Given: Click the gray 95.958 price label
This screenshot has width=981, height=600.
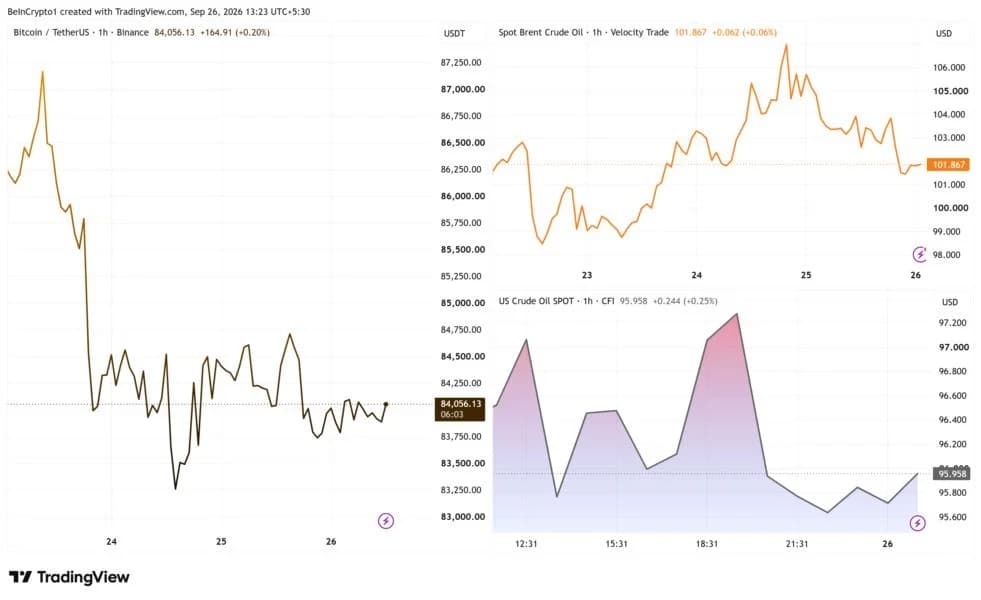Looking at the screenshot, I should (952, 474).
